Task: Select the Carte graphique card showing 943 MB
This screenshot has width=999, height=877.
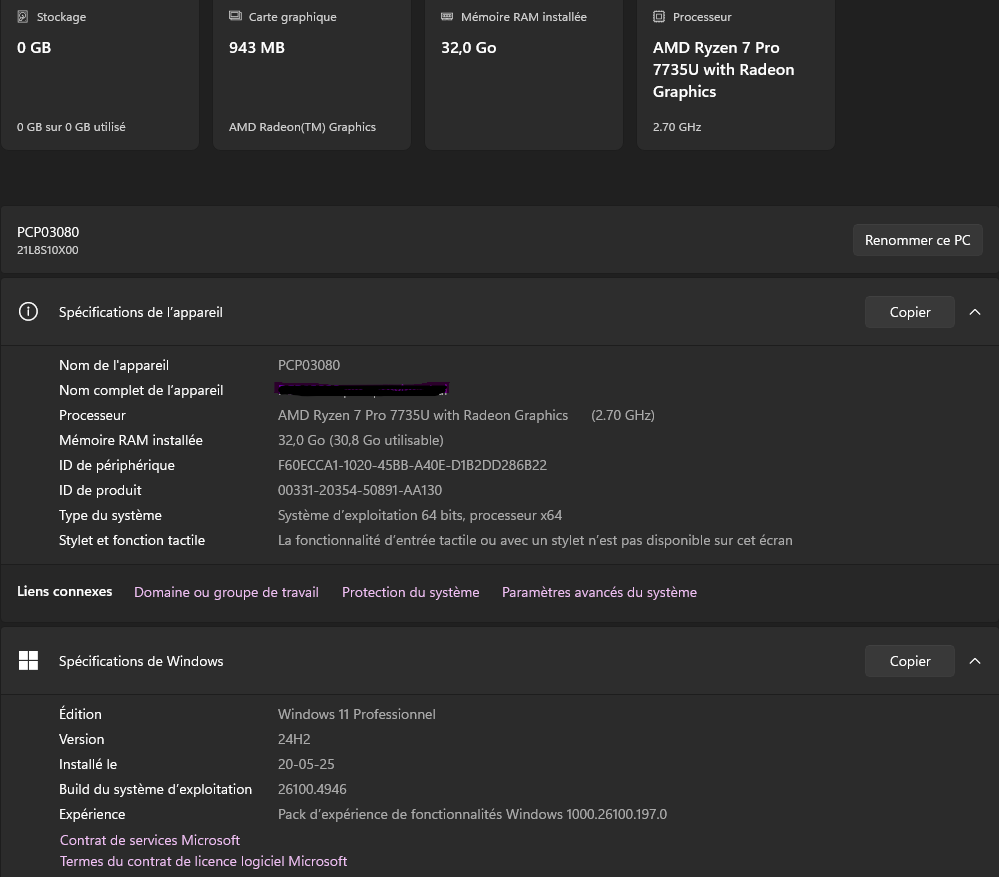Action: click(312, 73)
